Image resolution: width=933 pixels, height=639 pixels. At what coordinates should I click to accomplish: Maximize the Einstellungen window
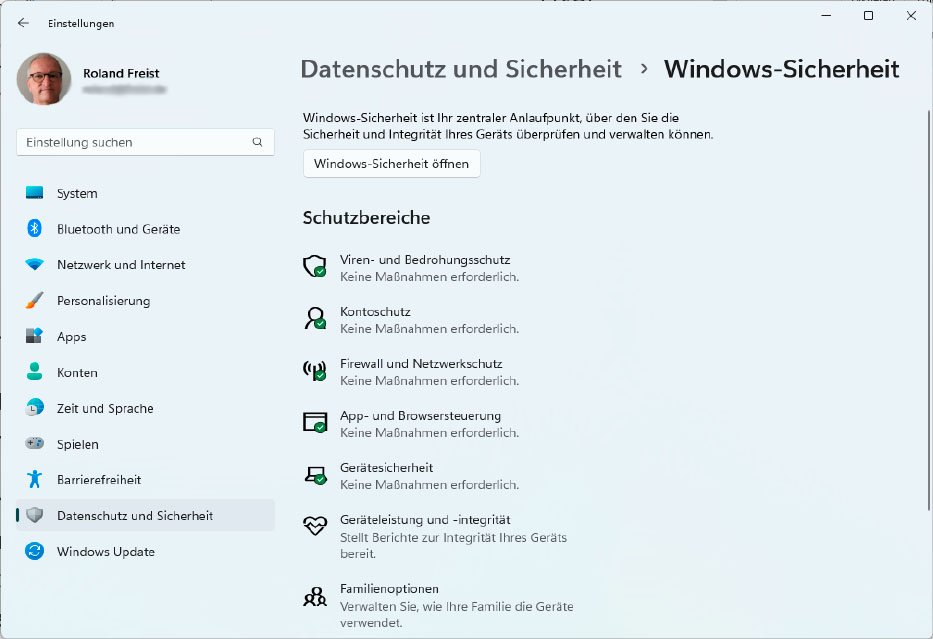click(x=868, y=15)
